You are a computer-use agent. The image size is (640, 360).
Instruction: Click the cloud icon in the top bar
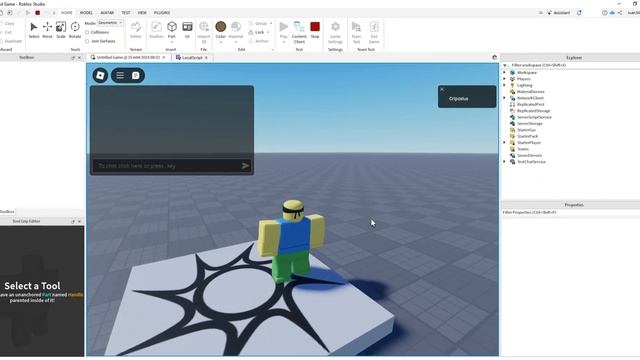click(x=612, y=13)
